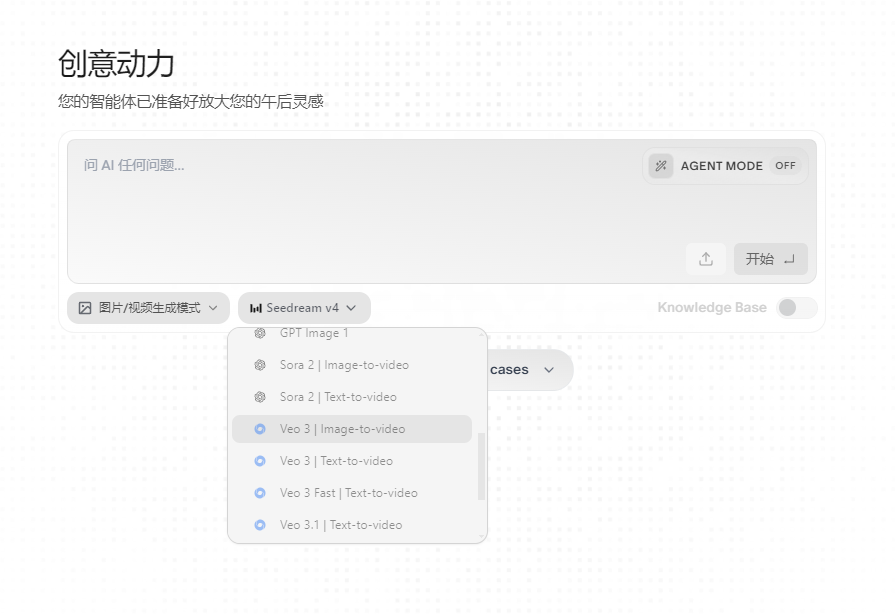895x616 pixels.
Task: Enable the Knowledge Base toggle
Action: coord(797,308)
